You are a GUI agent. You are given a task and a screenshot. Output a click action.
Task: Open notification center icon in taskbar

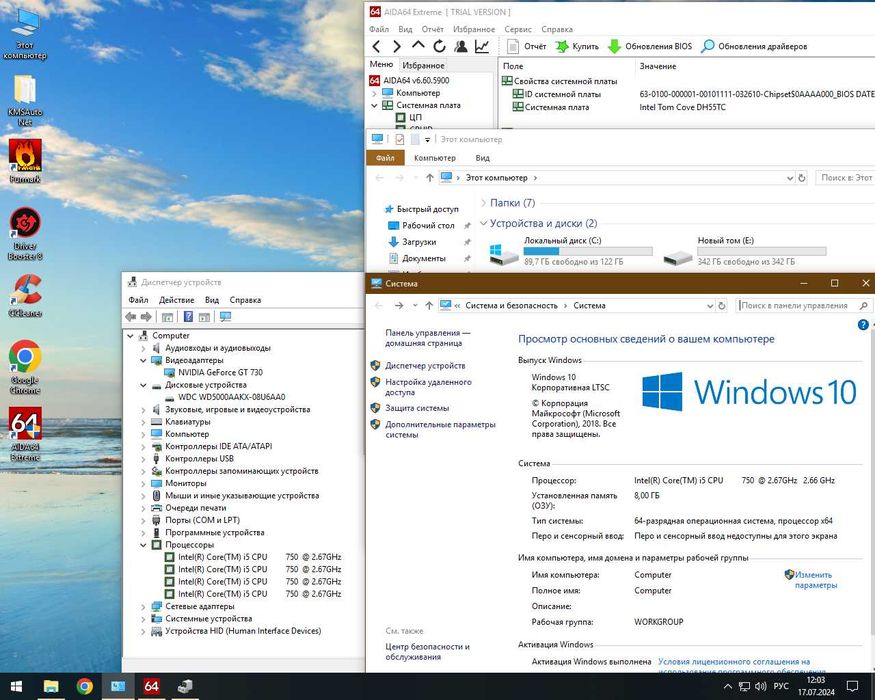pos(852,686)
